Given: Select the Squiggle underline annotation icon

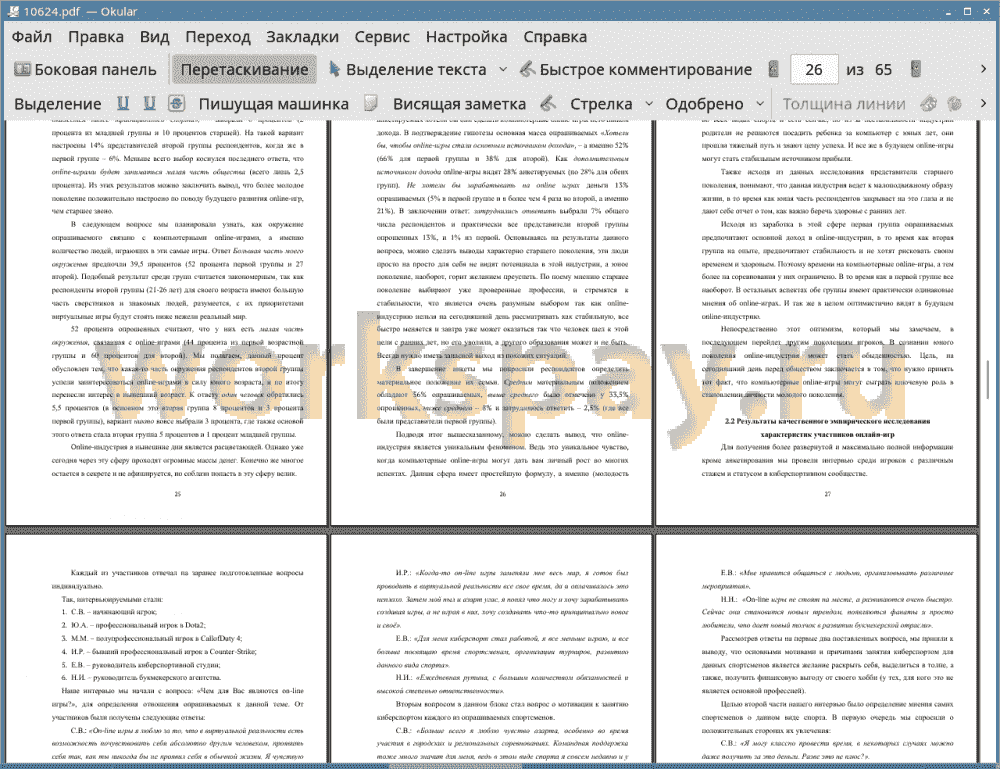Looking at the screenshot, I should (x=149, y=103).
